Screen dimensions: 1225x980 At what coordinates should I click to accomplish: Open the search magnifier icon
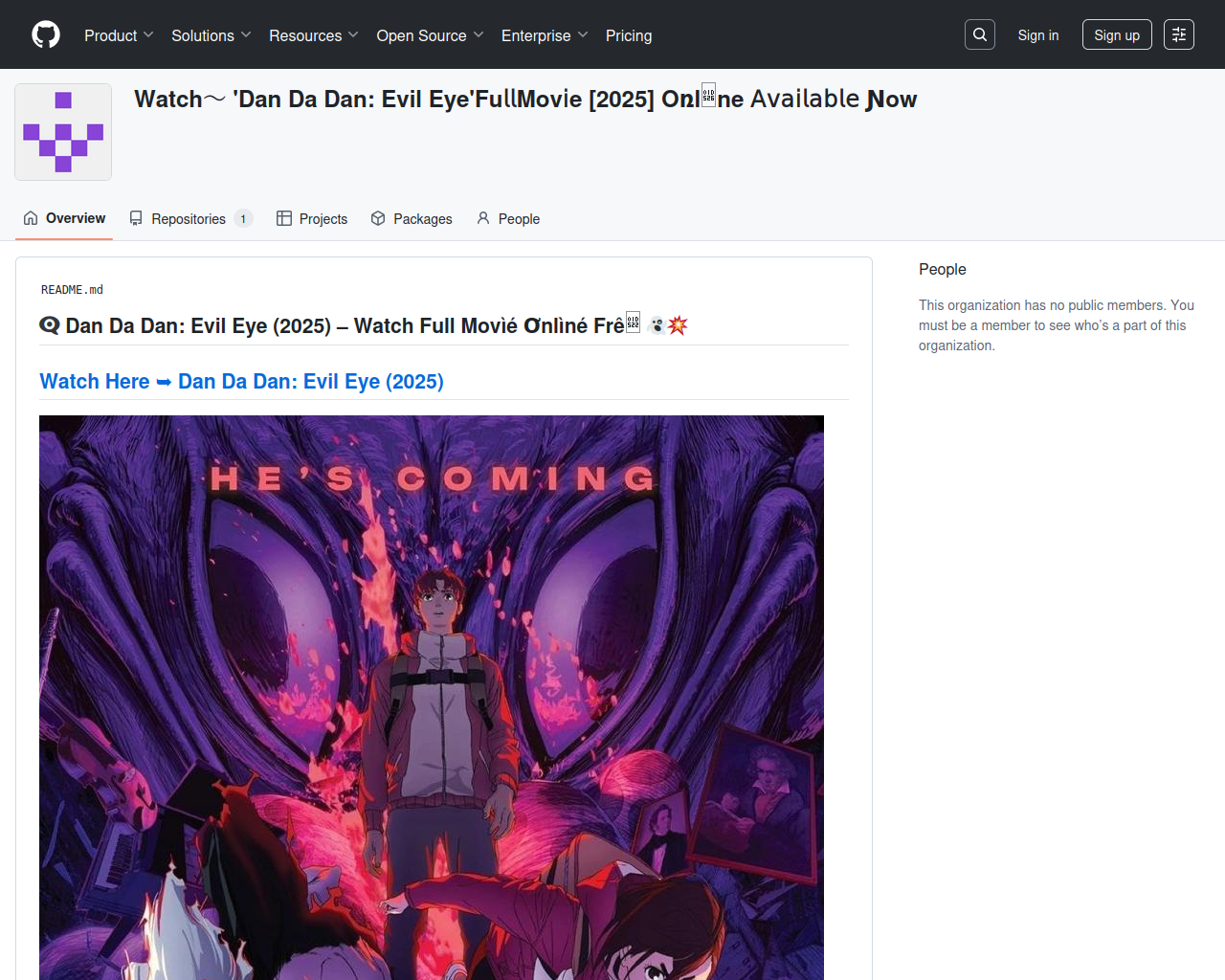[x=980, y=34]
